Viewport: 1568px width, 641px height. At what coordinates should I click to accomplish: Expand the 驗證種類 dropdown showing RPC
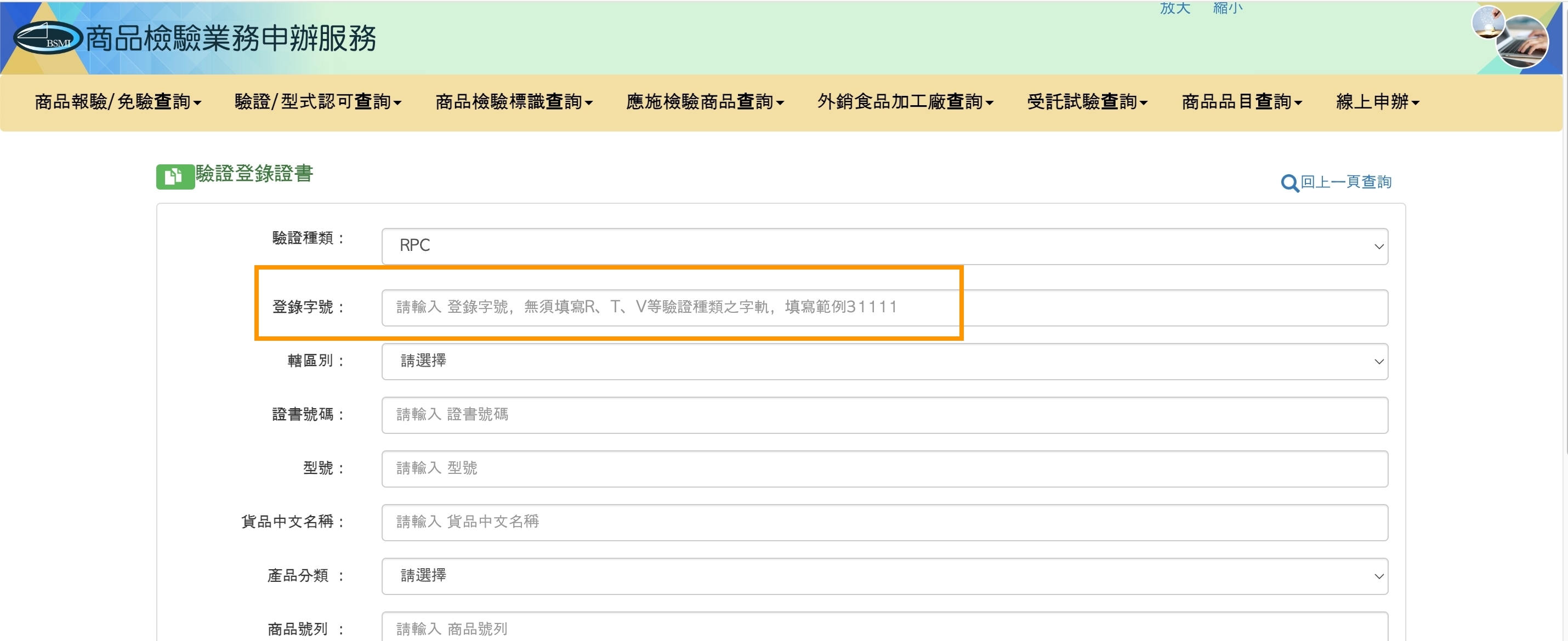coord(884,245)
